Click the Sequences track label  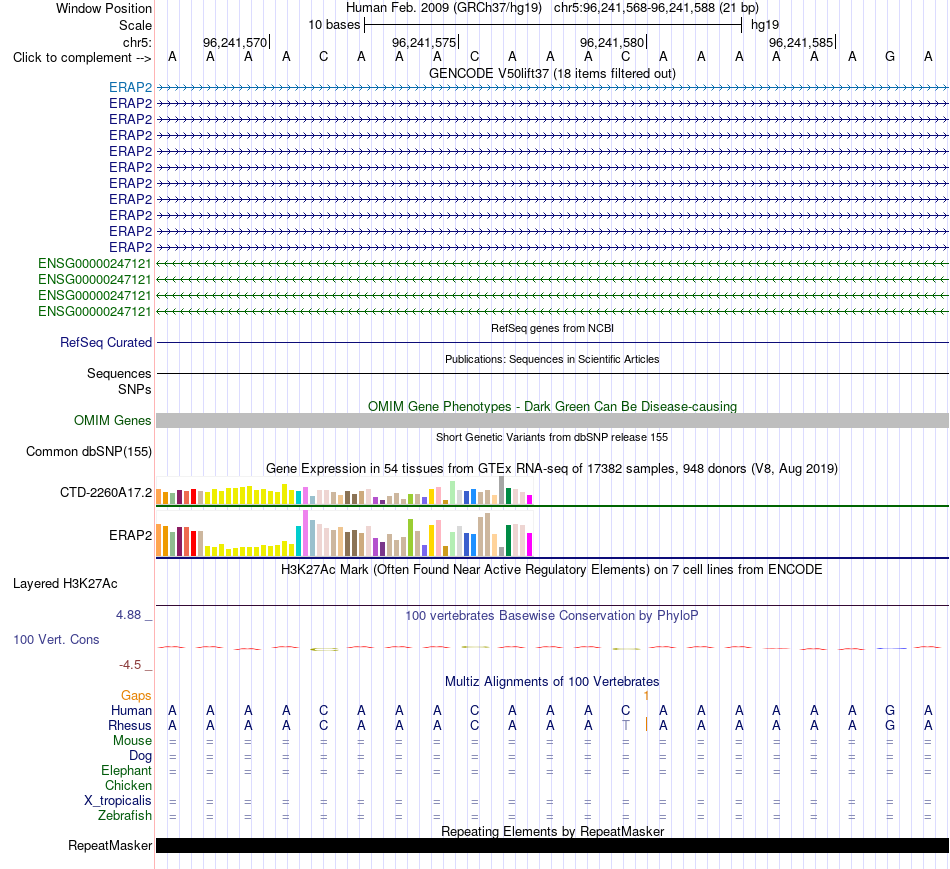coord(119,373)
